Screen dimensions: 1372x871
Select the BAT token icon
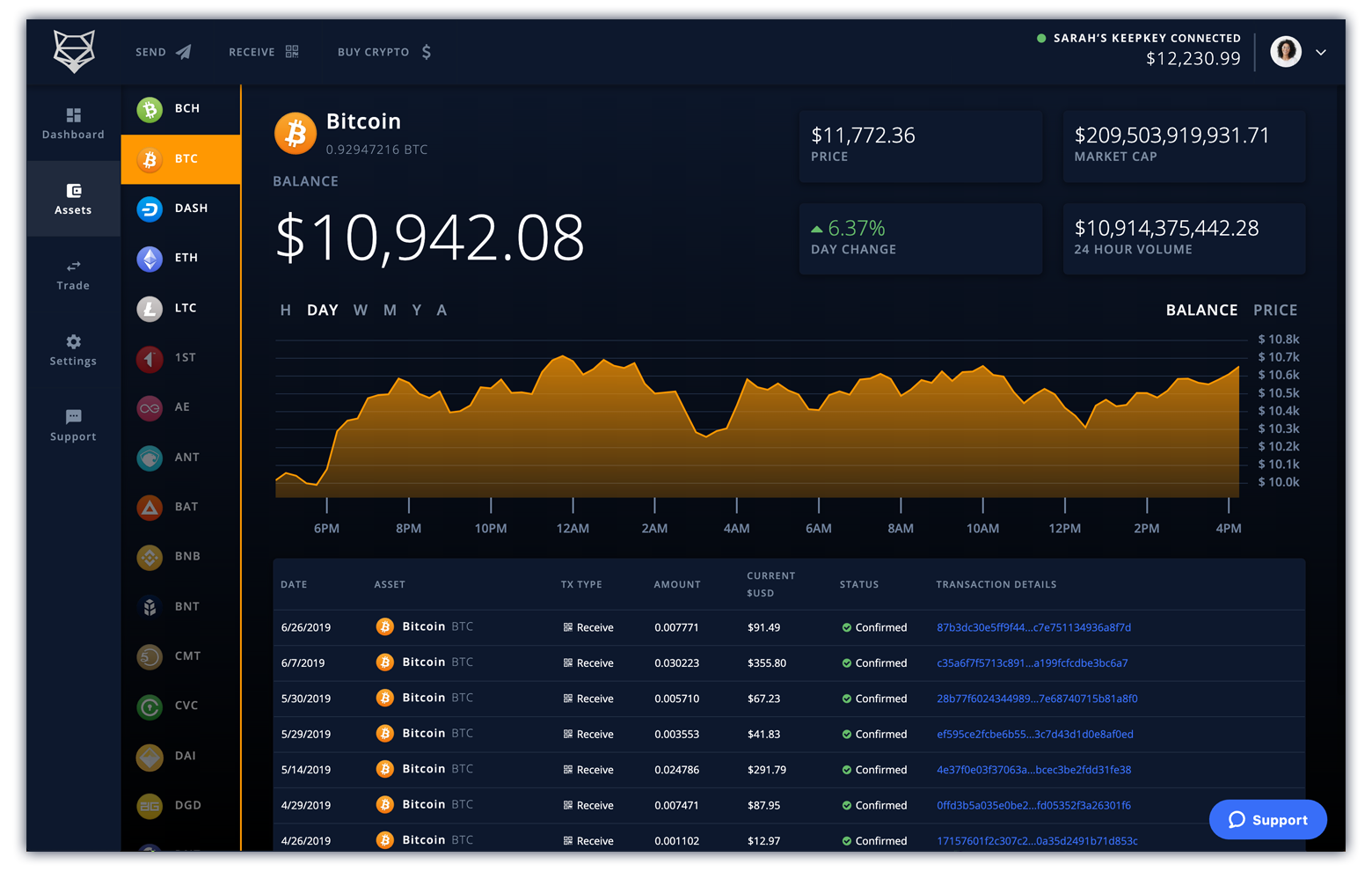coord(150,508)
